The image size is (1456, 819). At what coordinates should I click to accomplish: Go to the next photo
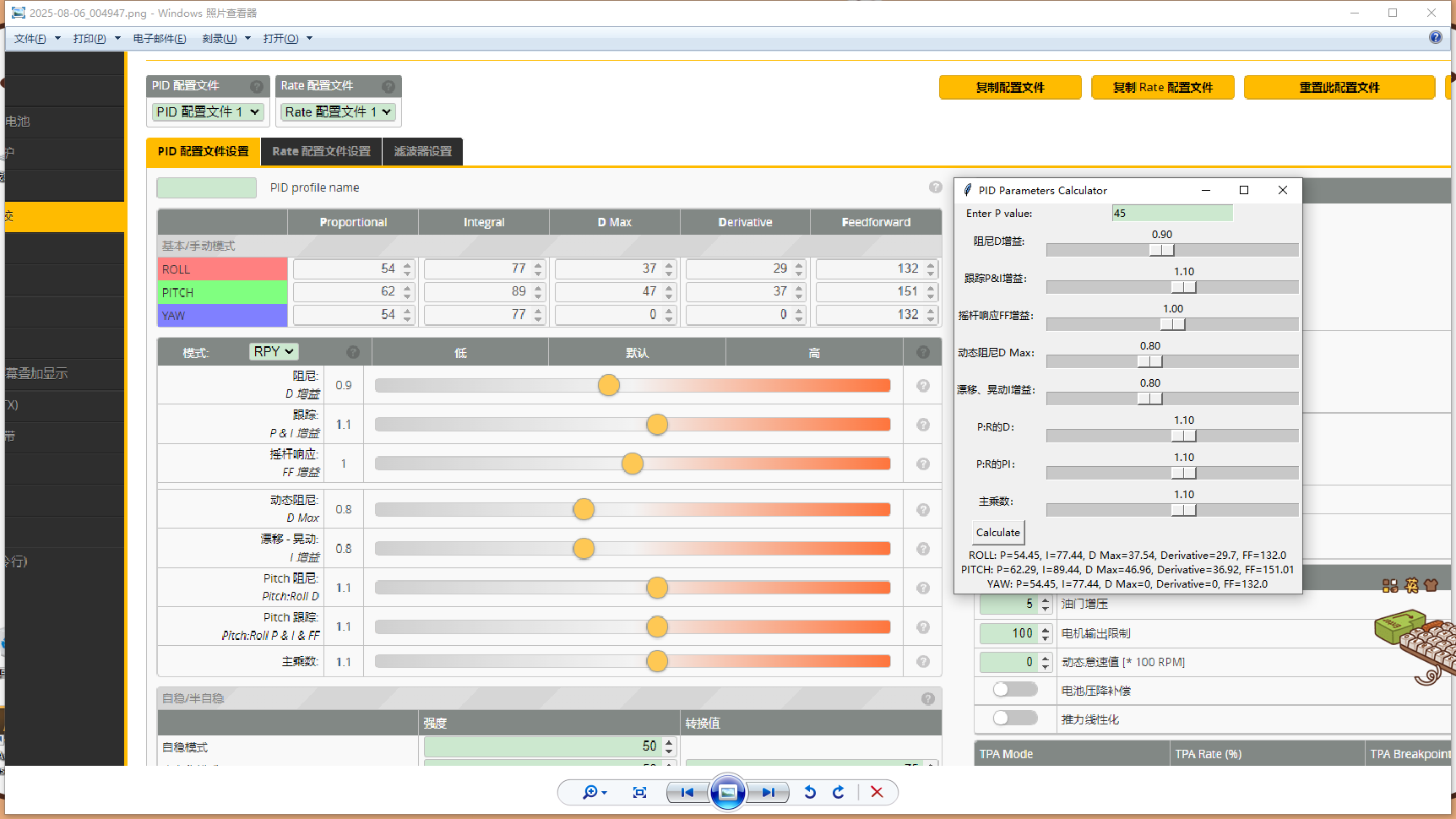click(768, 792)
